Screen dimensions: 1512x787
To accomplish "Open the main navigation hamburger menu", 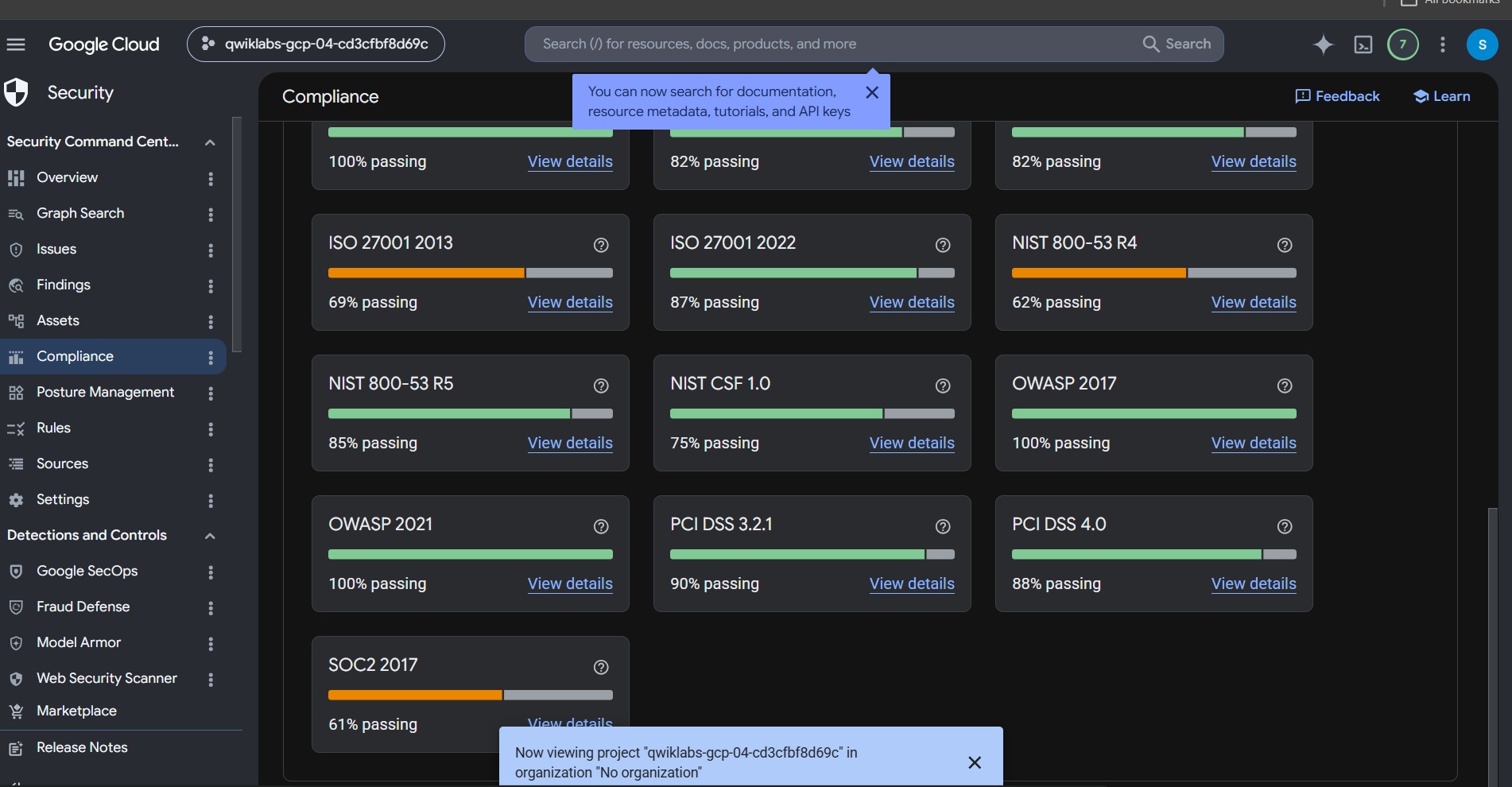I will pyautogui.click(x=16, y=45).
